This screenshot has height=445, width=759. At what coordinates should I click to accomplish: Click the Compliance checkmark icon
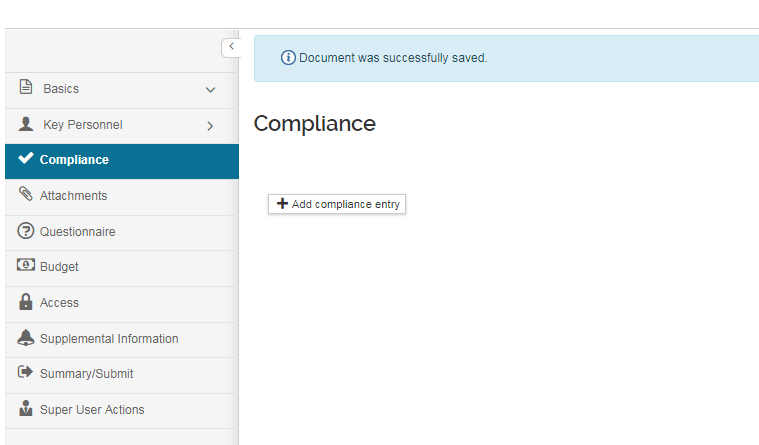pos(26,158)
